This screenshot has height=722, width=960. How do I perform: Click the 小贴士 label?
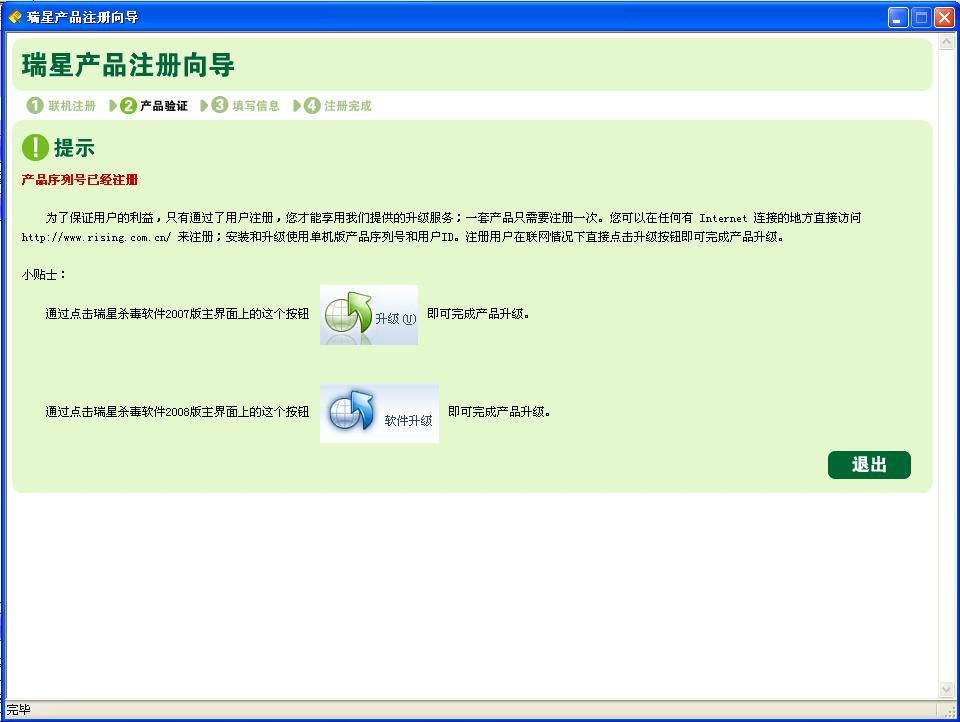pos(43,275)
